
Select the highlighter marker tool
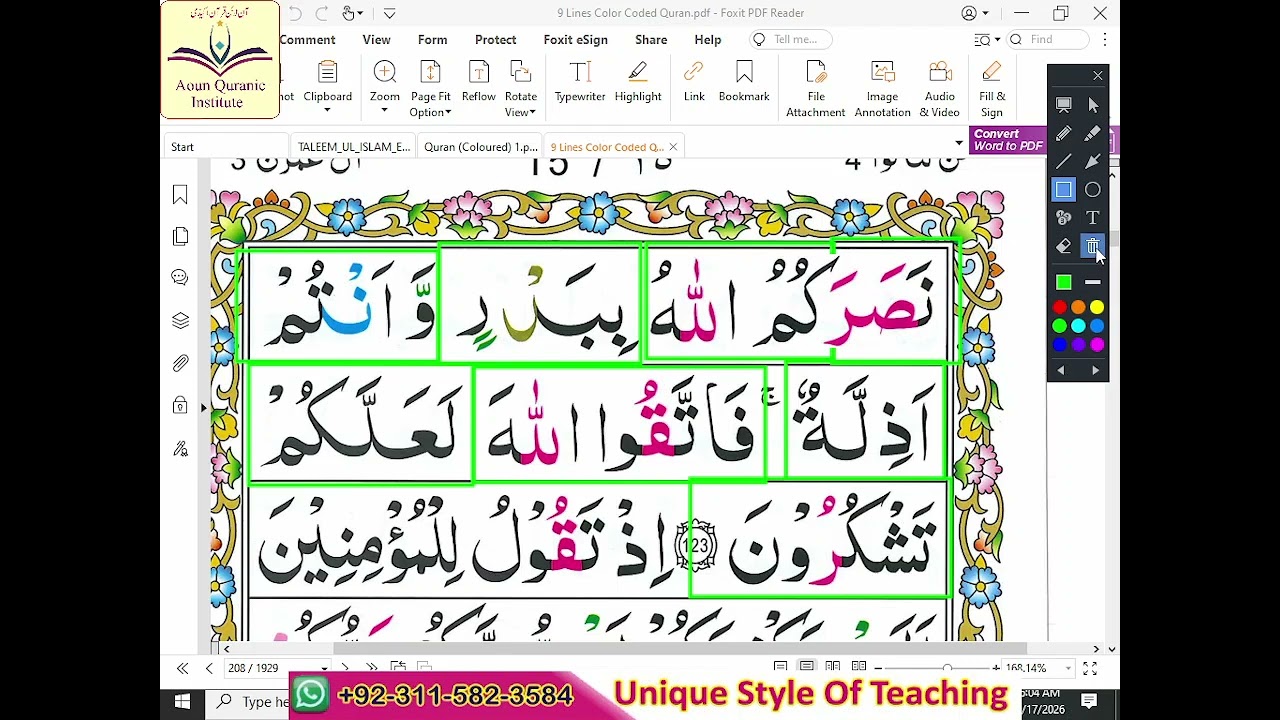(1093, 133)
